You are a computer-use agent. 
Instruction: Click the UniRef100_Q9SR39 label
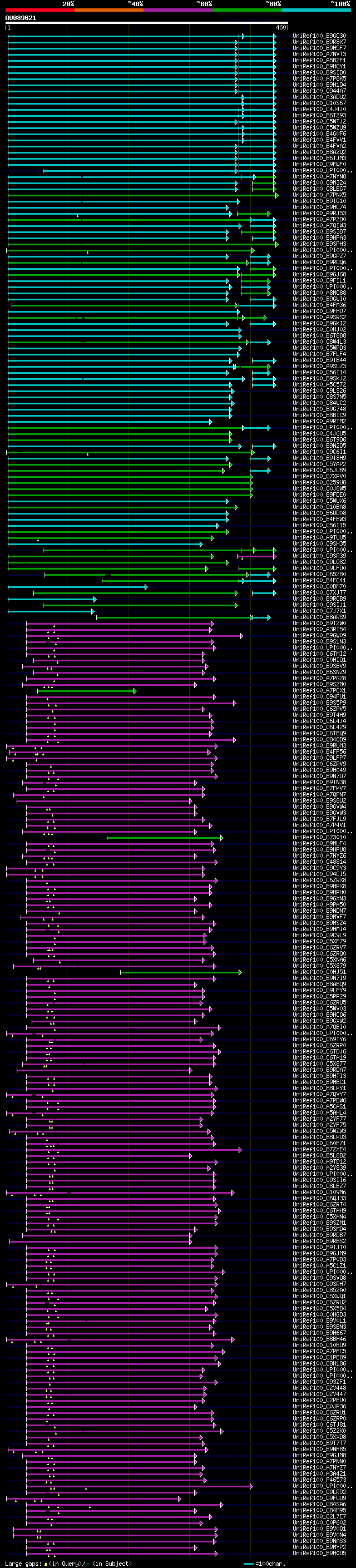319,556
